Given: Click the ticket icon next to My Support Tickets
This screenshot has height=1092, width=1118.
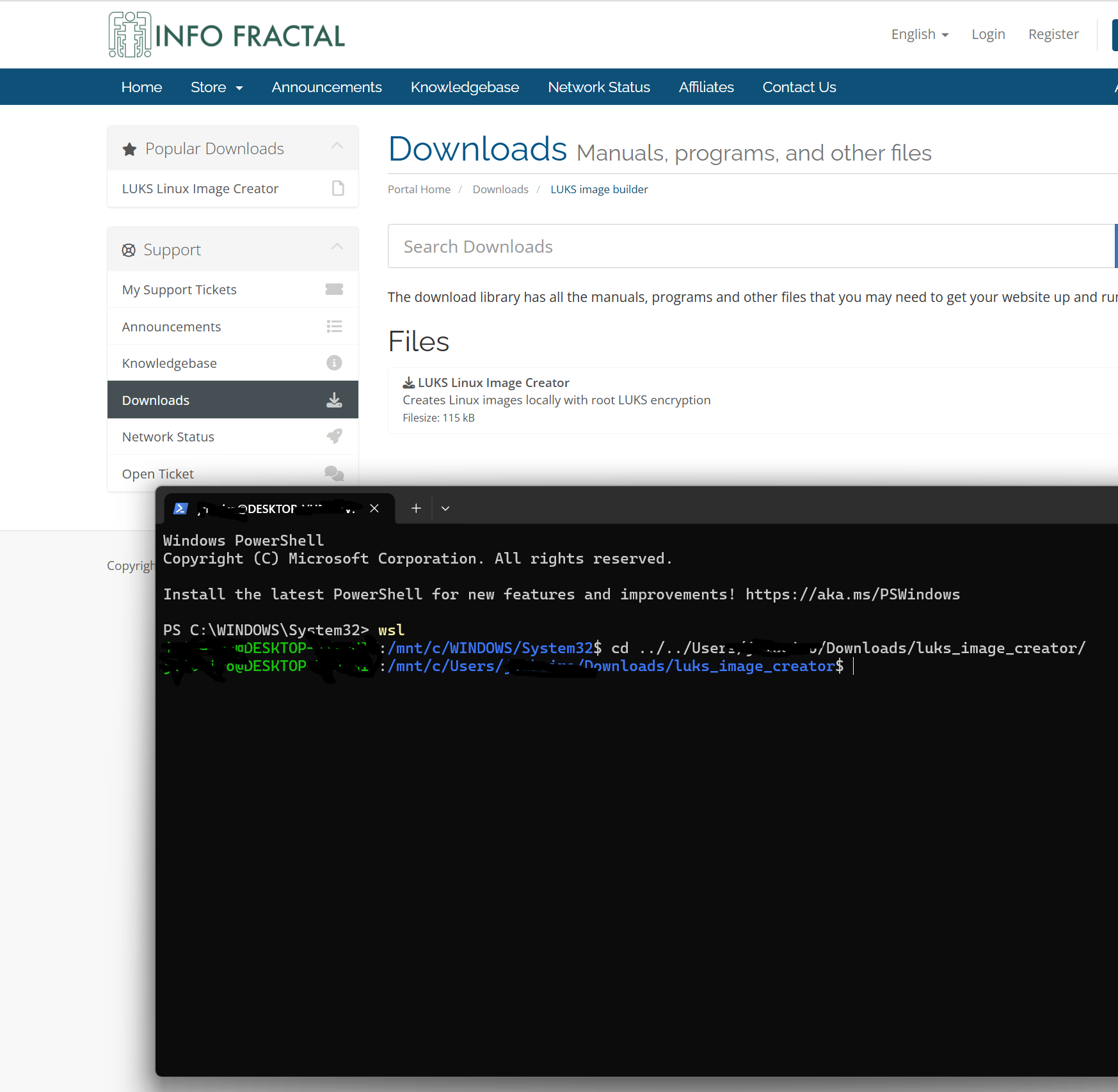Looking at the screenshot, I should coord(334,289).
